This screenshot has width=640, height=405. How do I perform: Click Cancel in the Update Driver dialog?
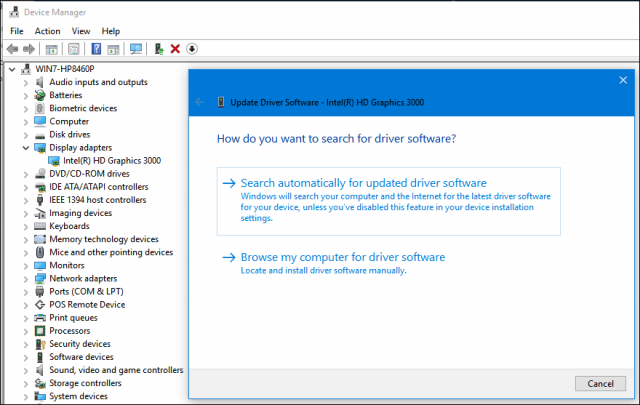[600, 384]
